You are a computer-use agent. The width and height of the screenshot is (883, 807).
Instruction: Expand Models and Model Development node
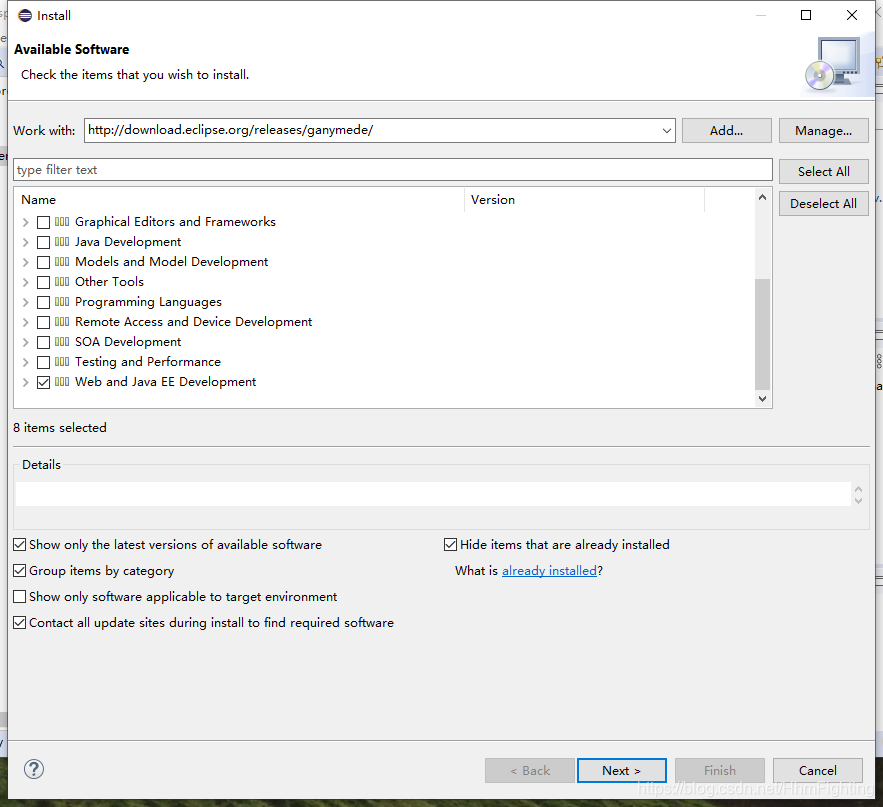(x=25, y=262)
